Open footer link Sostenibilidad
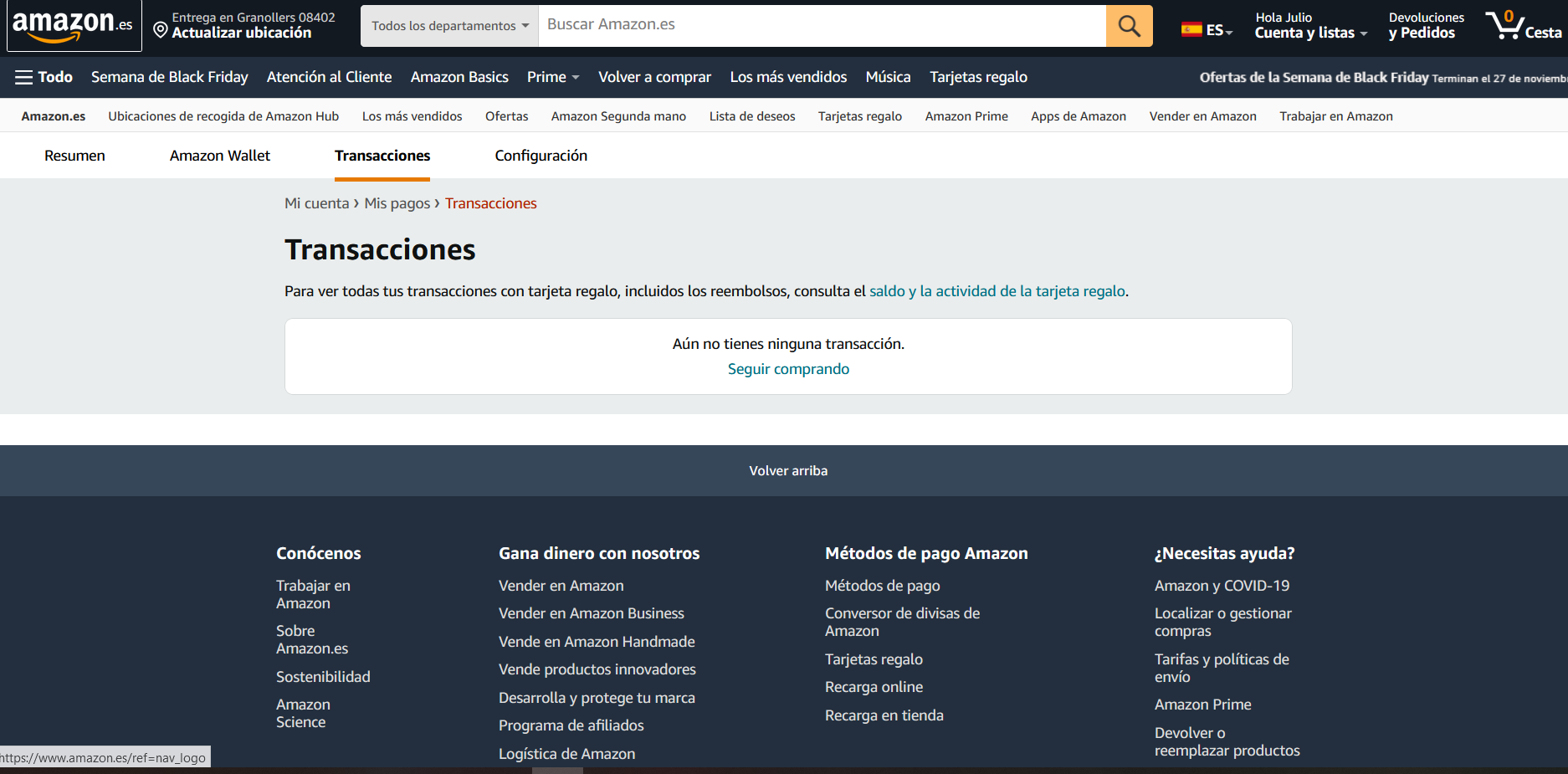Screen dimensions: 1568x774 point(323,677)
